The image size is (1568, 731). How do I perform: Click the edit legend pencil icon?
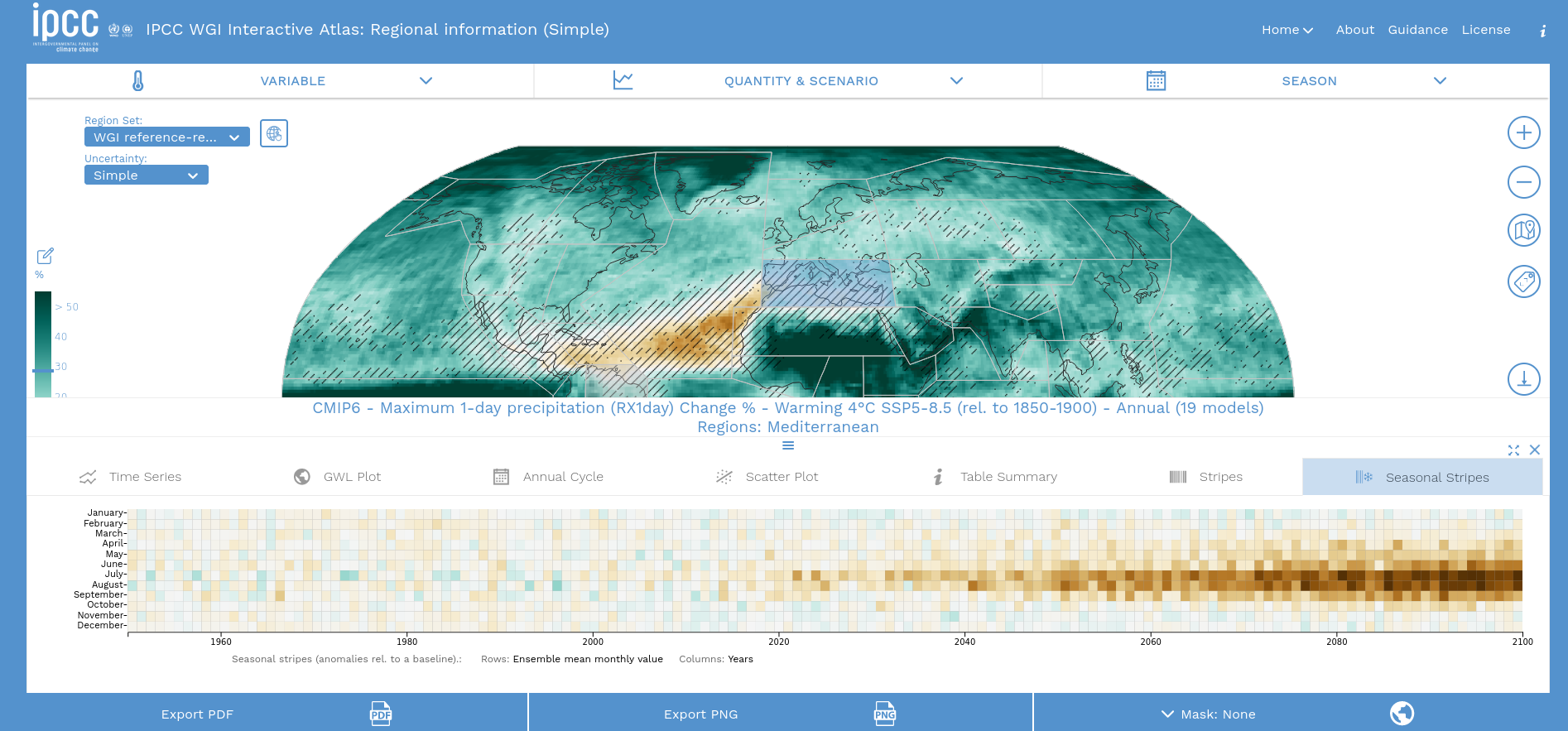coord(46,256)
